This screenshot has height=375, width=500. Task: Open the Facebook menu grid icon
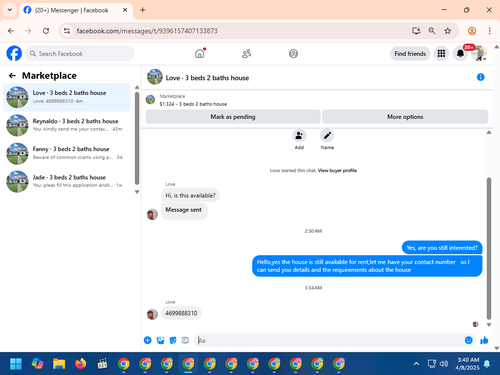click(441, 53)
